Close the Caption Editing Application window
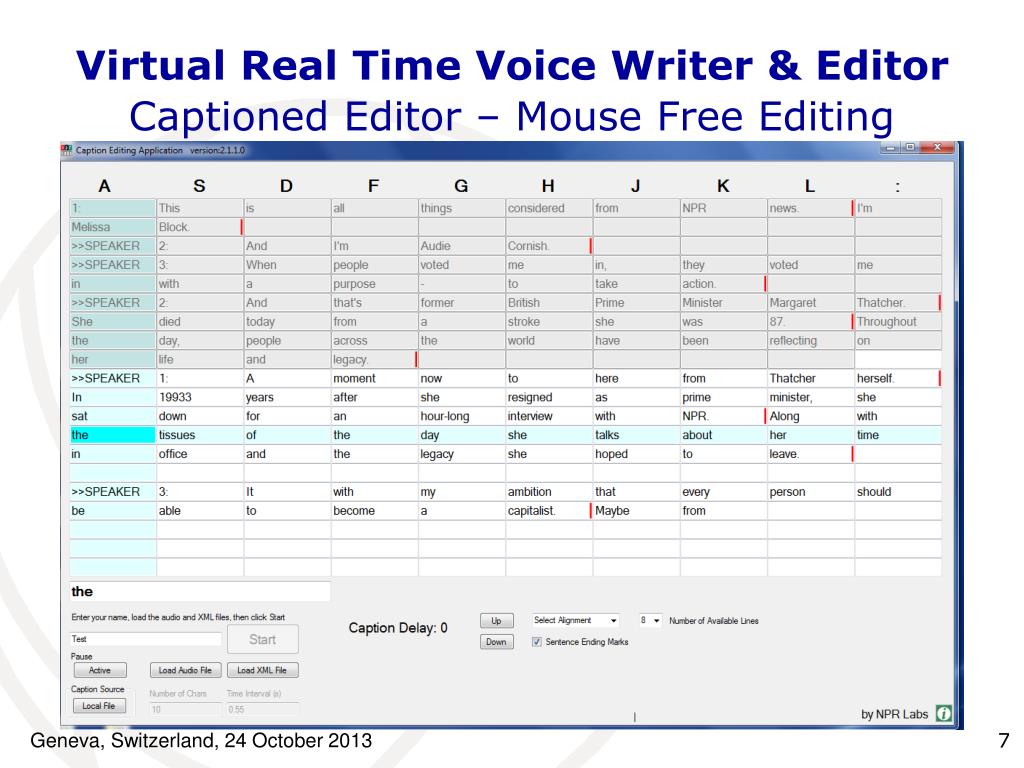This screenshot has width=1024, height=768. pyautogui.click(x=937, y=148)
